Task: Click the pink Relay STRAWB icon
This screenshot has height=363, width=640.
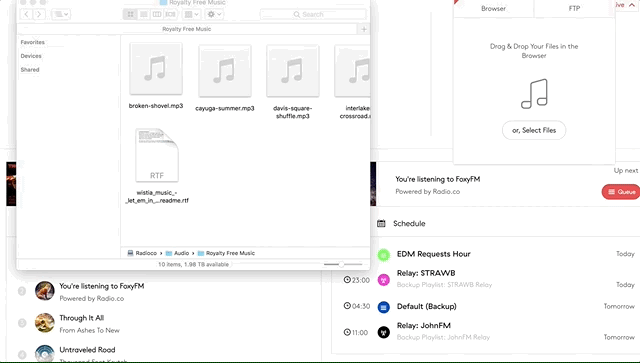Action: [x=383, y=280]
